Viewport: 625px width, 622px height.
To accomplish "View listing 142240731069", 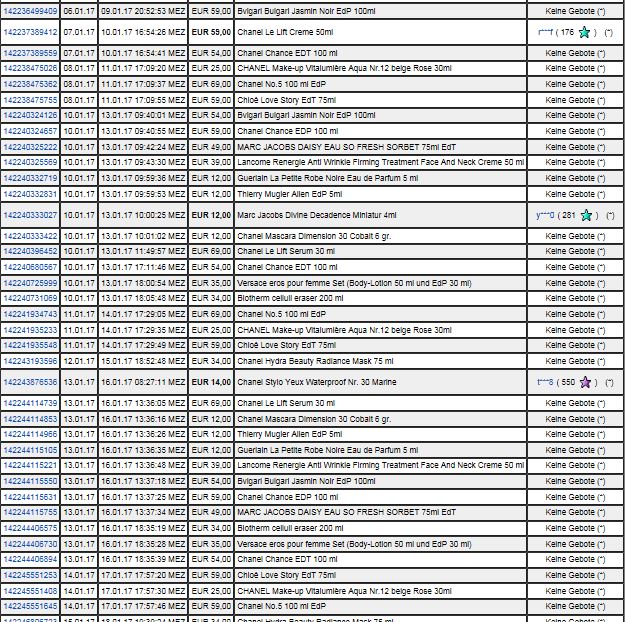I will [x=30, y=298].
